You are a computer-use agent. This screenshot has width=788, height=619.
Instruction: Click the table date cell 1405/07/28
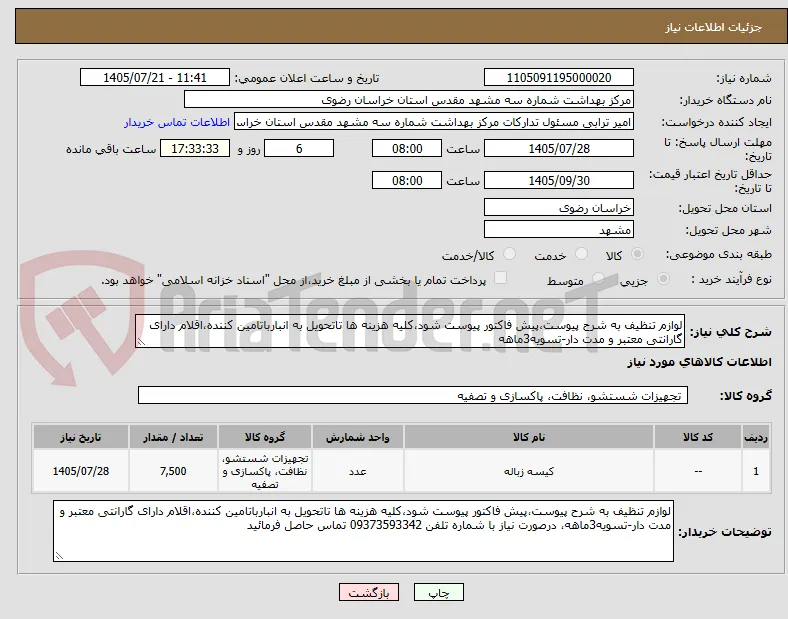[x=80, y=471]
